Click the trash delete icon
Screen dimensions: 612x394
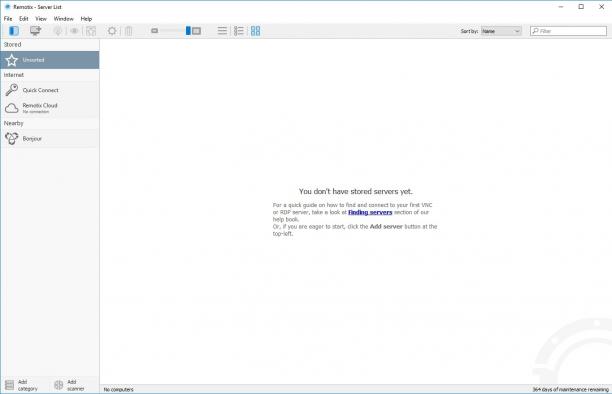128,31
